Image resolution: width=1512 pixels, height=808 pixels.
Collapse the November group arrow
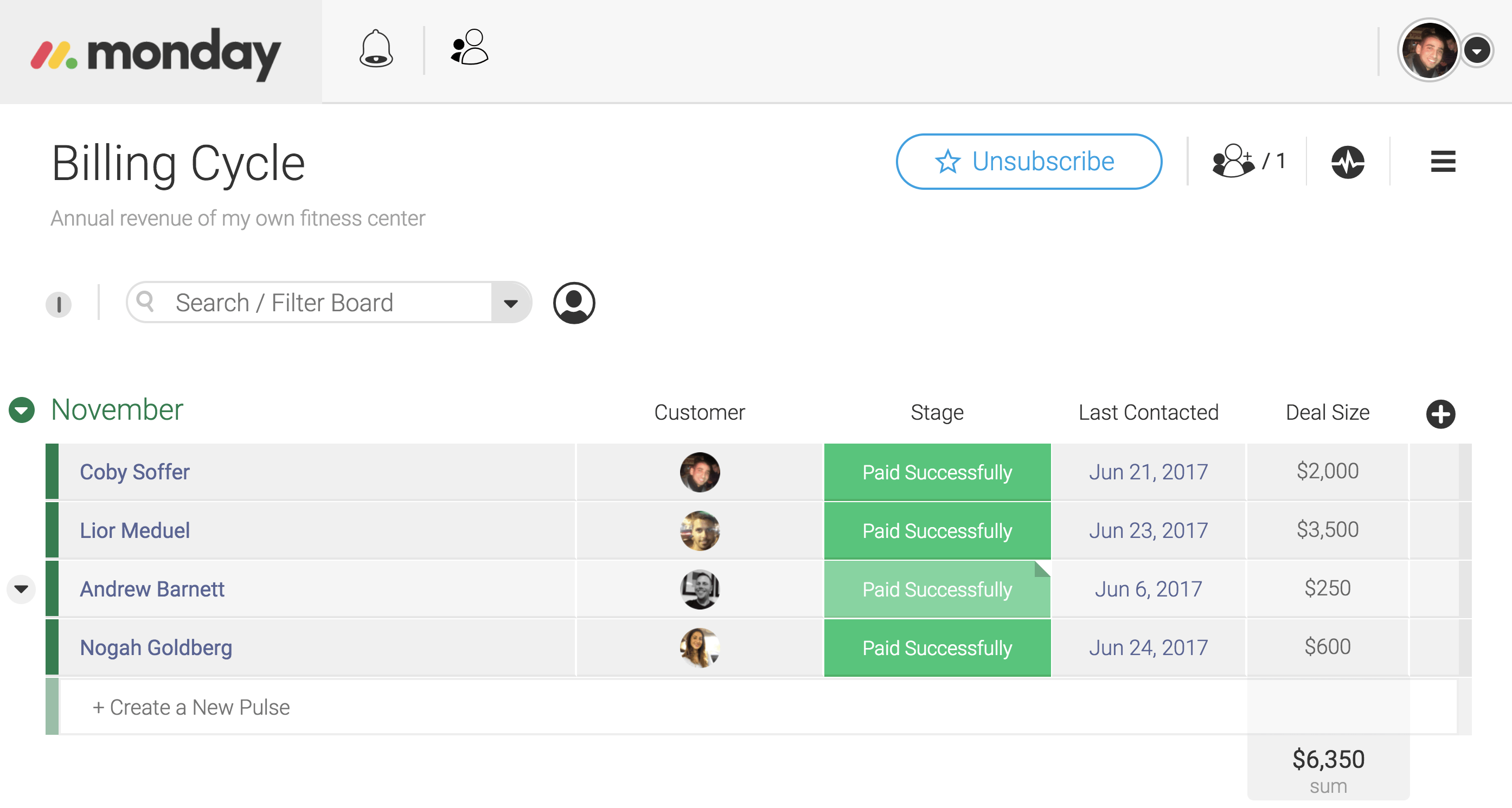click(22, 410)
